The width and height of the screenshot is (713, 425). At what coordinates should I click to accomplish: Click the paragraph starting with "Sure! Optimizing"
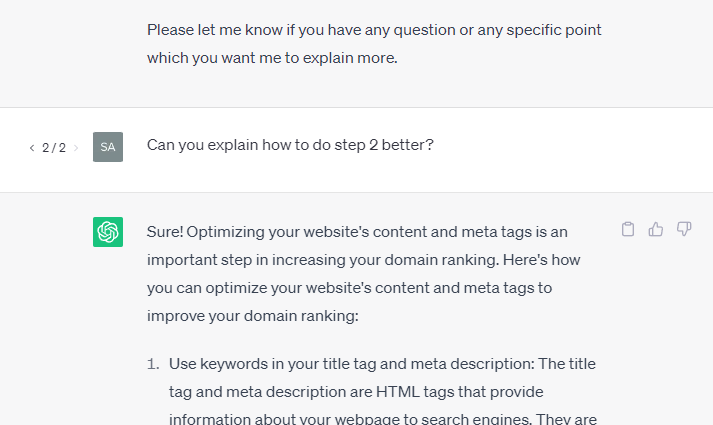(x=357, y=260)
